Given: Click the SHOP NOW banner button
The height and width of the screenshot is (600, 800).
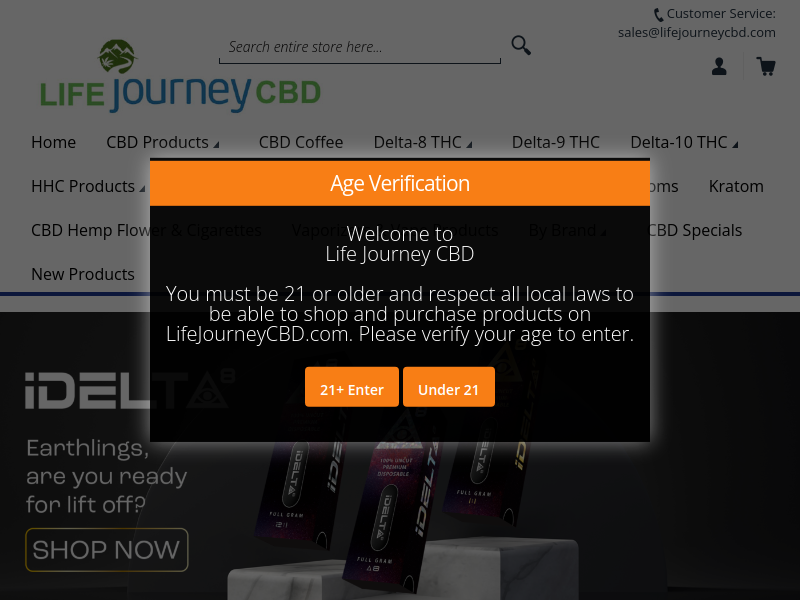Looking at the screenshot, I should pos(107,549).
